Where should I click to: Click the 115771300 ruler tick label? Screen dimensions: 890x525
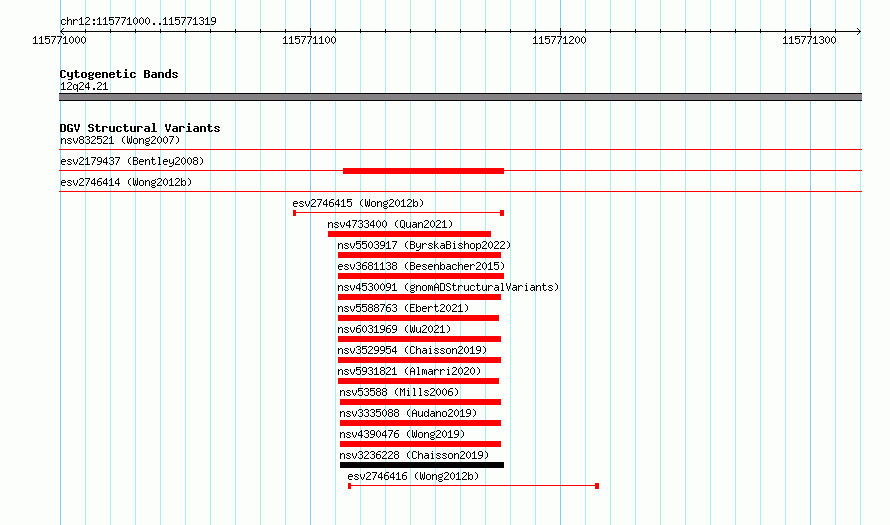coord(809,40)
